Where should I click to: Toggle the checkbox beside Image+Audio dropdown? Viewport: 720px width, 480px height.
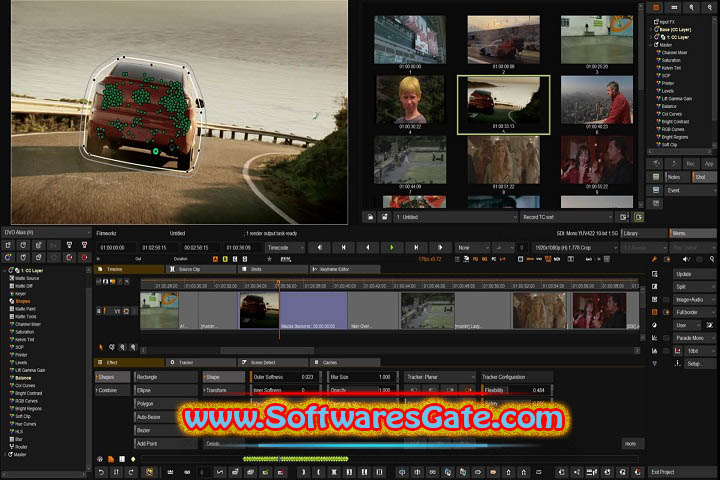[666, 299]
